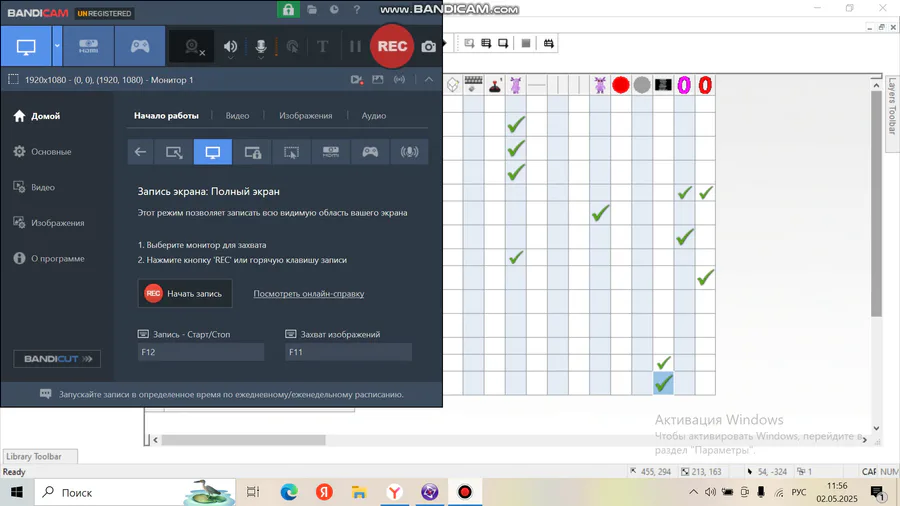900x506 pixels.
Task: Select specific window lock recording mode
Action: point(253,152)
